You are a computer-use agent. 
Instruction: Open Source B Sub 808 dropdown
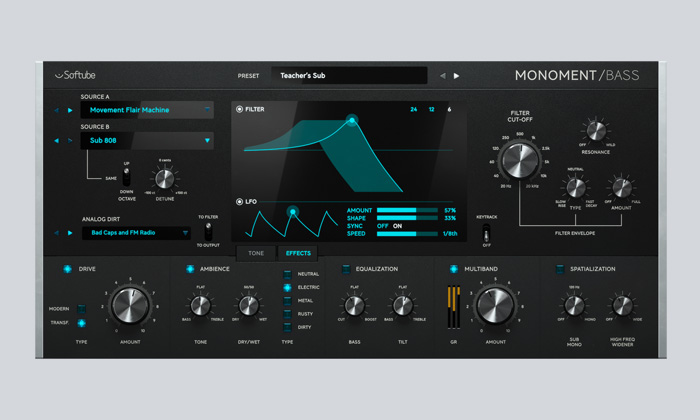point(147,140)
